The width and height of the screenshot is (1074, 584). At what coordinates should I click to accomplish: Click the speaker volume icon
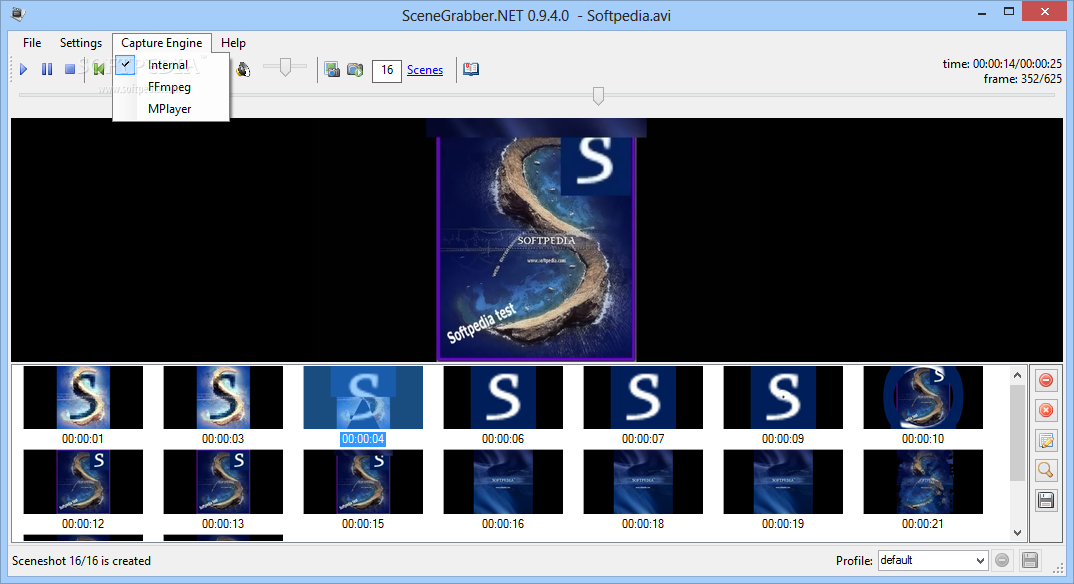coord(243,69)
